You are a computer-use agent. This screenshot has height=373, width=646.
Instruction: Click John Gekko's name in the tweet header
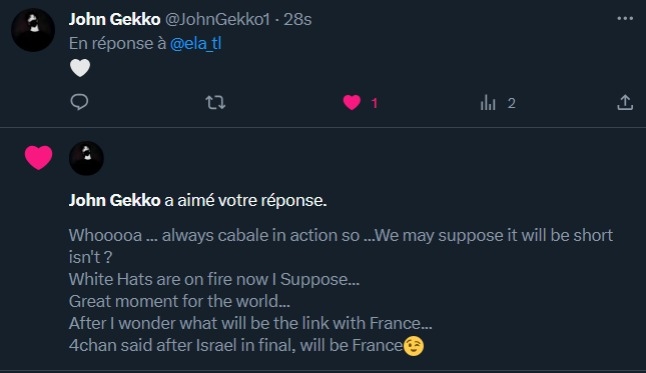[115, 19]
